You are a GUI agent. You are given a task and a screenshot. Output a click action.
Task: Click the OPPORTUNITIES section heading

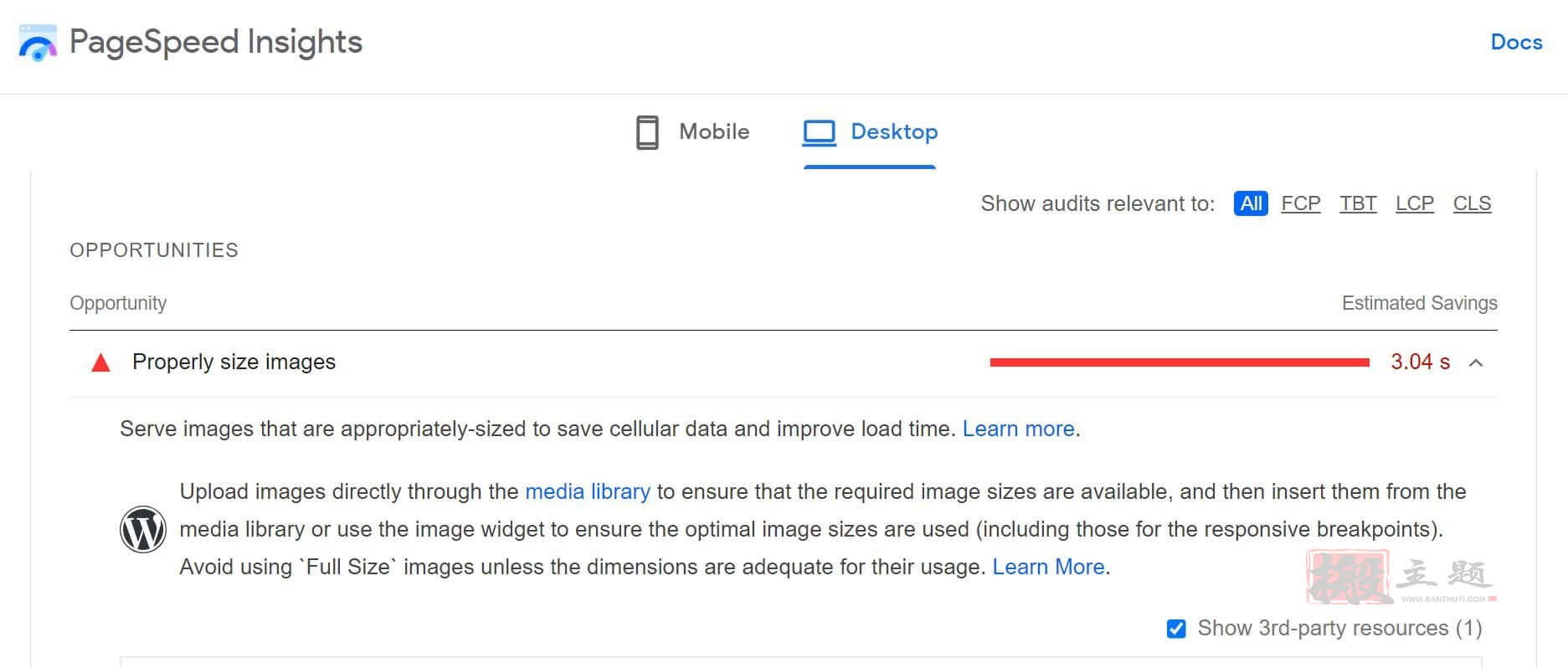154,250
